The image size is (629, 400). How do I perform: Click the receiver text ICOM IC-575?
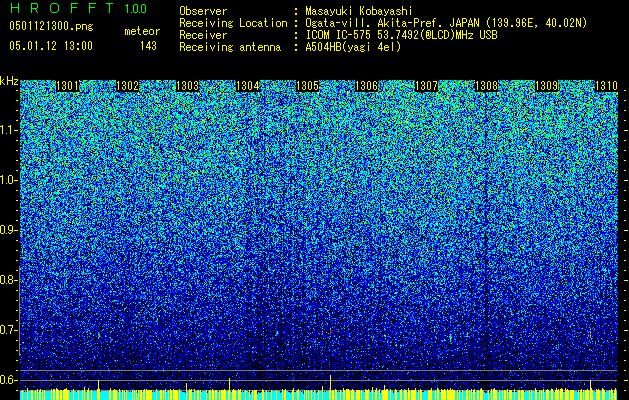340,35
